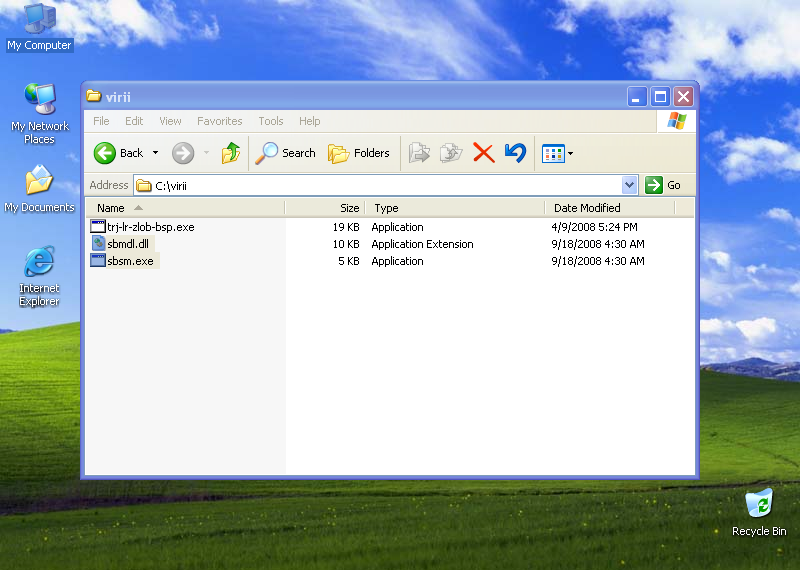The width and height of the screenshot is (800, 570).
Task: Expand the Address bar dropdown arrow
Action: click(629, 185)
